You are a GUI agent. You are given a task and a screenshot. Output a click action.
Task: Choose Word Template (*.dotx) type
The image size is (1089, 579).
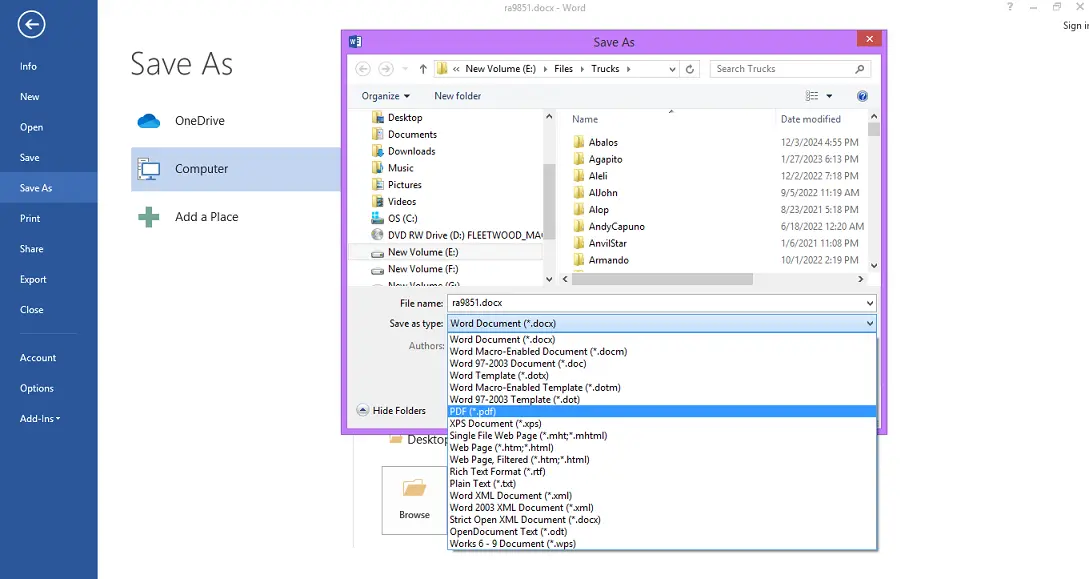coord(661,376)
